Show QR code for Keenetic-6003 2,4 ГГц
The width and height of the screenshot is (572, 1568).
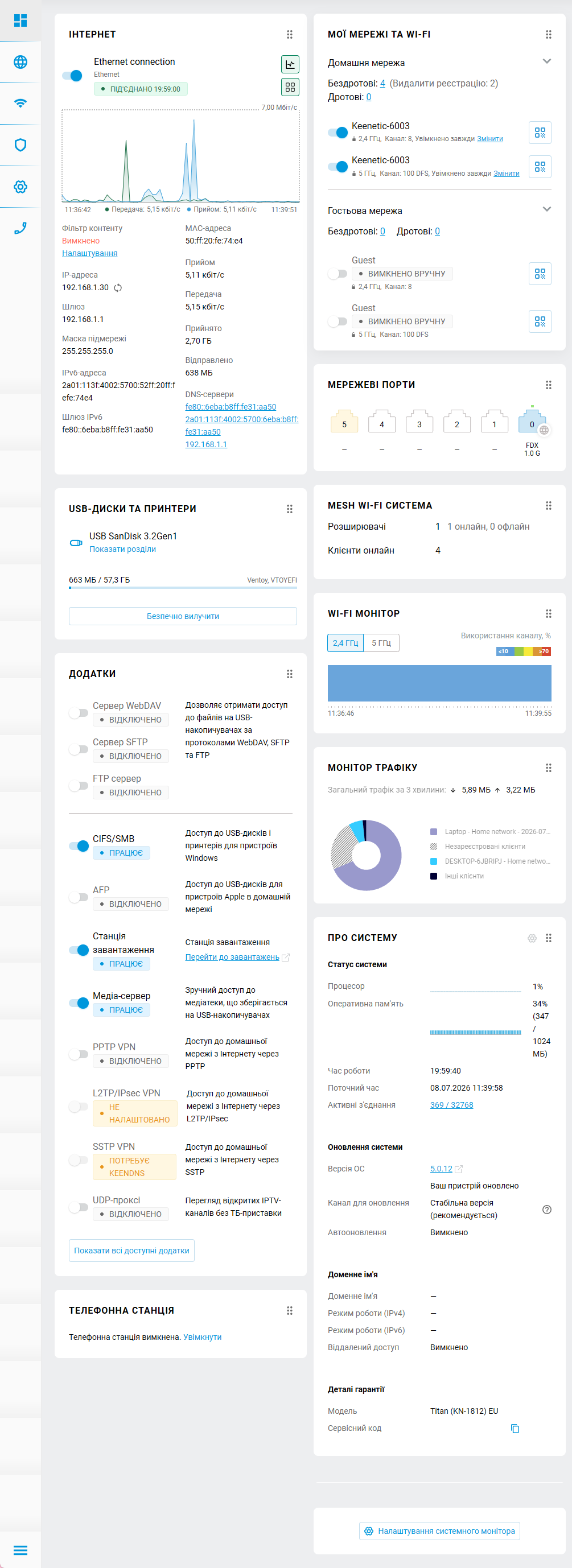tap(540, 133)
